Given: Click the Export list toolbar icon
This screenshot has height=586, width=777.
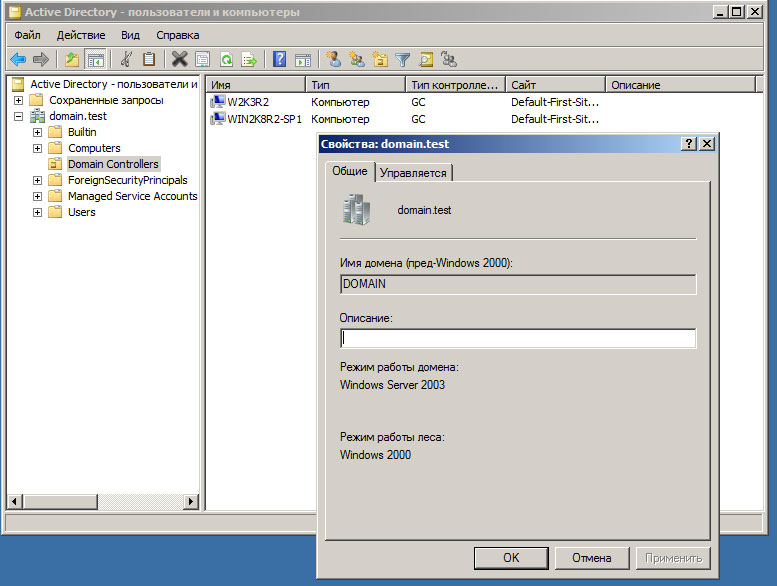Looking at the screenshot, I should (x=249, y=60).
